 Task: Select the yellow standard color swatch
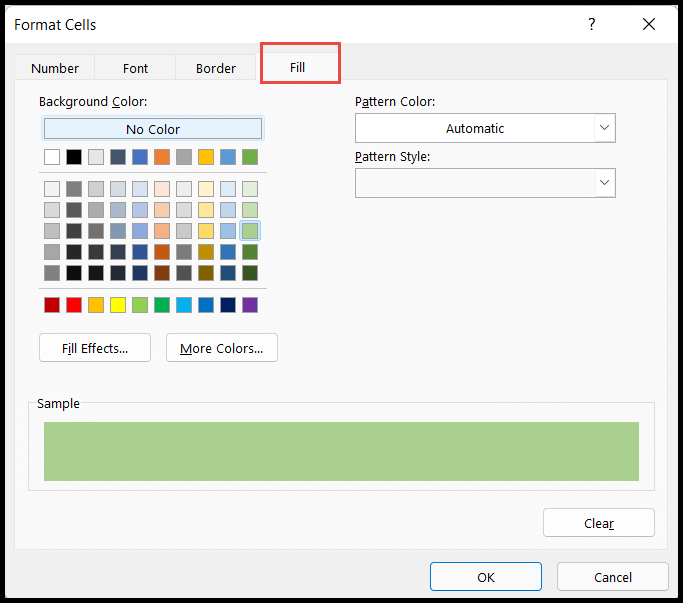coord(118,305)
